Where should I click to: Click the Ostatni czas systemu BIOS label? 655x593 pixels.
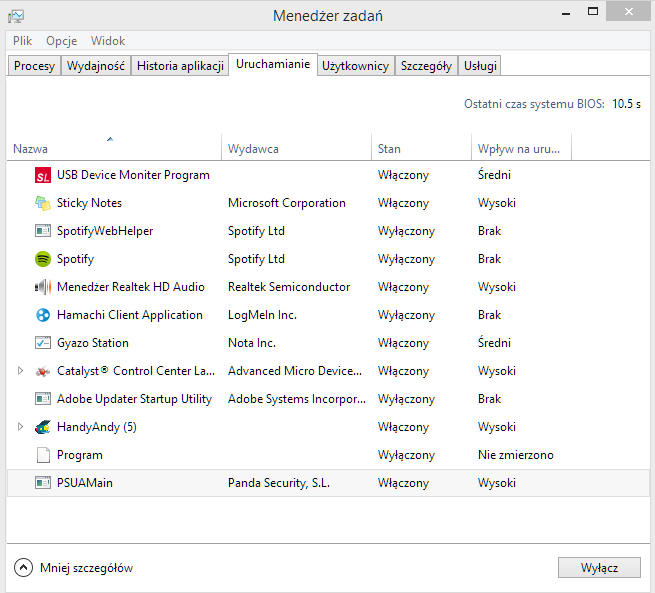(534, 104)
